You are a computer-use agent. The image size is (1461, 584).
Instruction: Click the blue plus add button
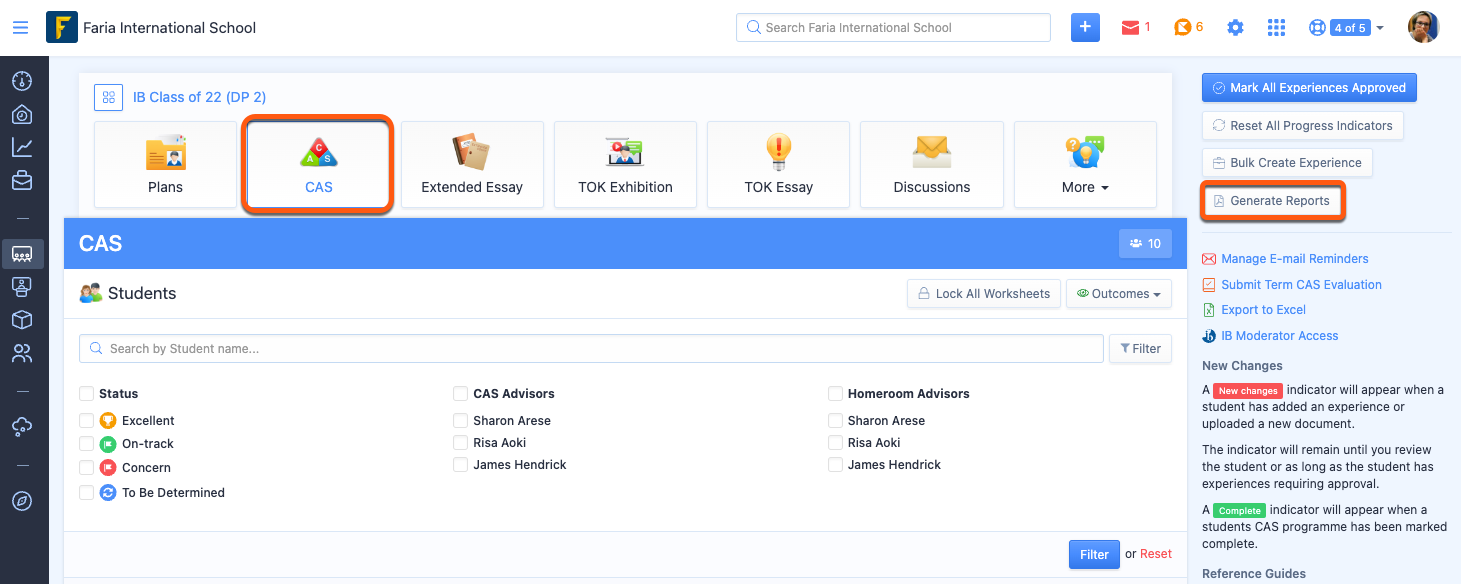coord(1085,28)
